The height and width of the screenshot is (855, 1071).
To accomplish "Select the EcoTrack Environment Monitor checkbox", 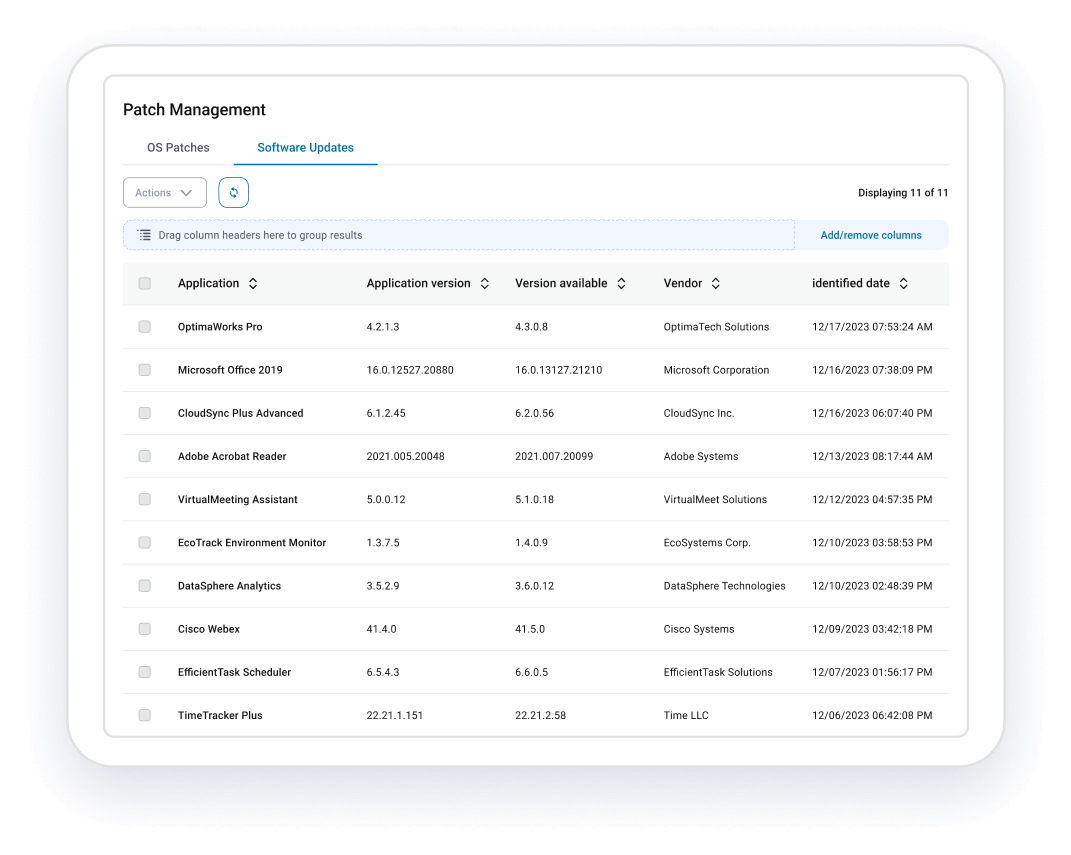I will 145,543.
